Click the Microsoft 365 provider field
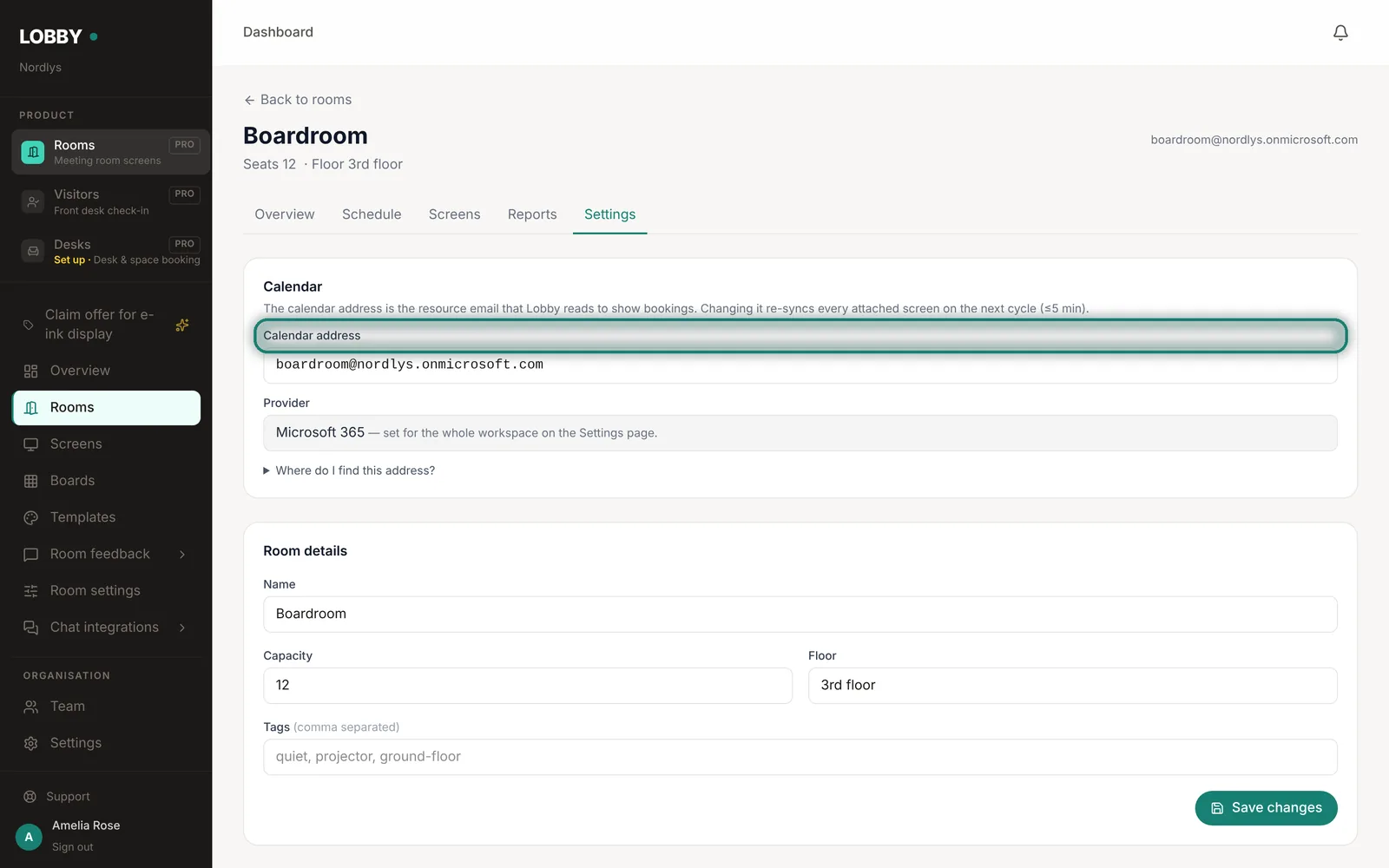 coord(800,433)
